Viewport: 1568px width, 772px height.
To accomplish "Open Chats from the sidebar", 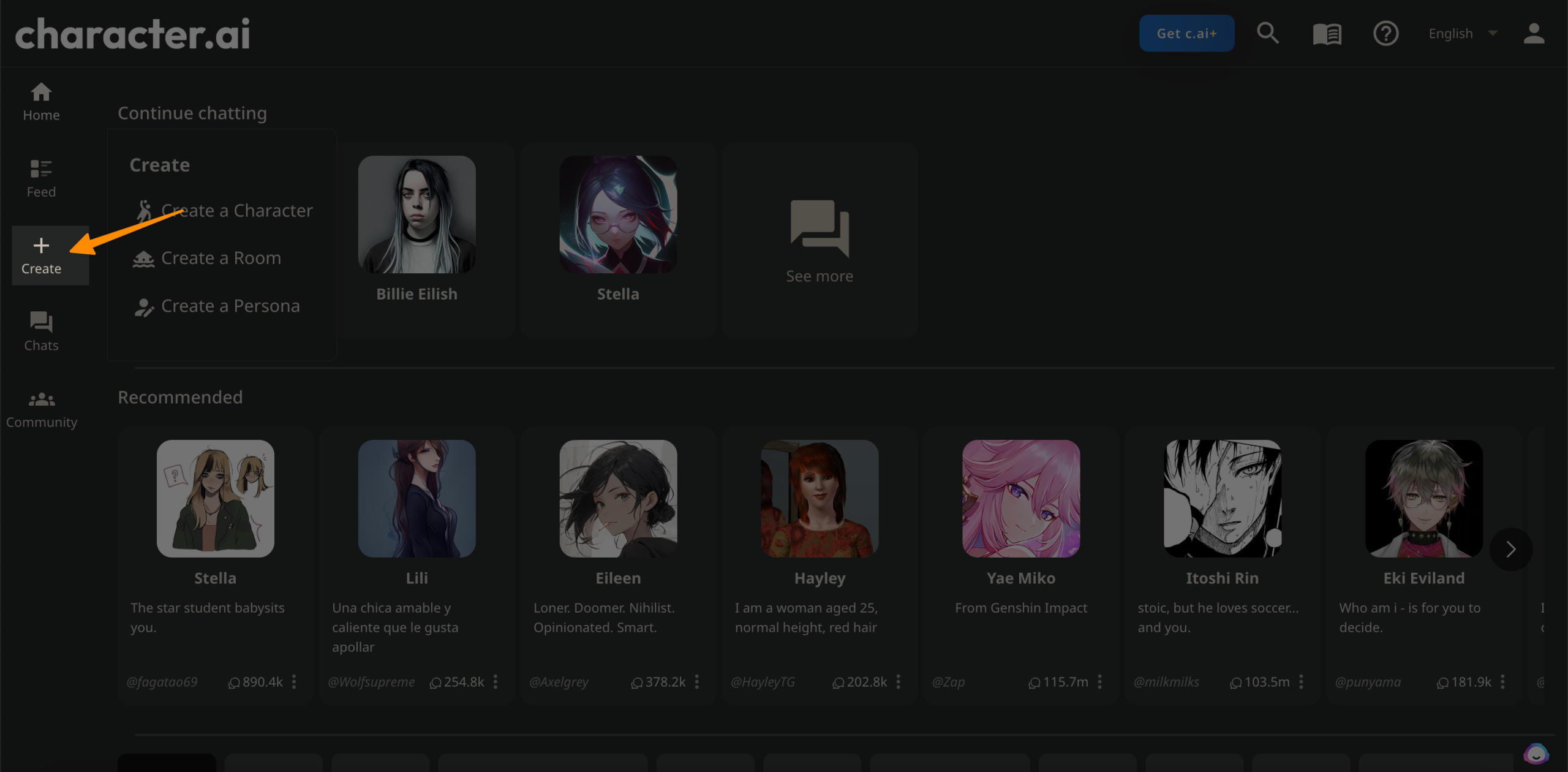I will tap(41, 331).
